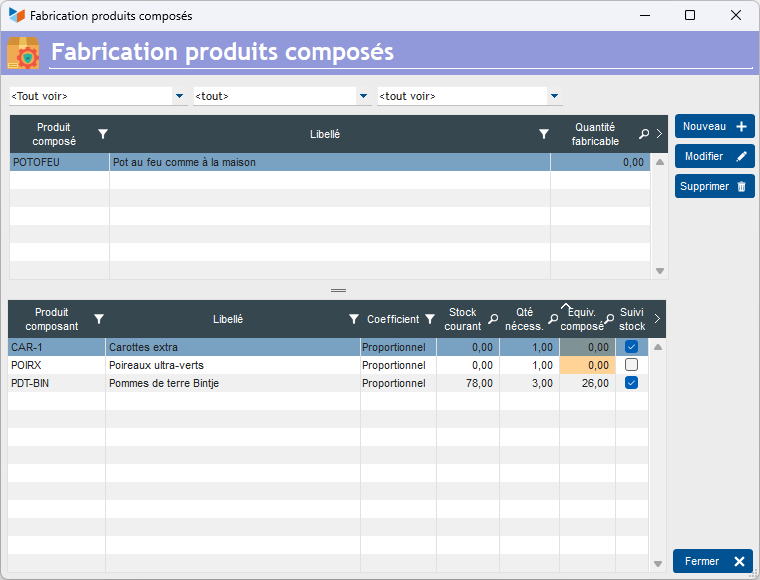Click search magnifier on Stock courant column
This screenshot has width=760, height=580.
491,320
